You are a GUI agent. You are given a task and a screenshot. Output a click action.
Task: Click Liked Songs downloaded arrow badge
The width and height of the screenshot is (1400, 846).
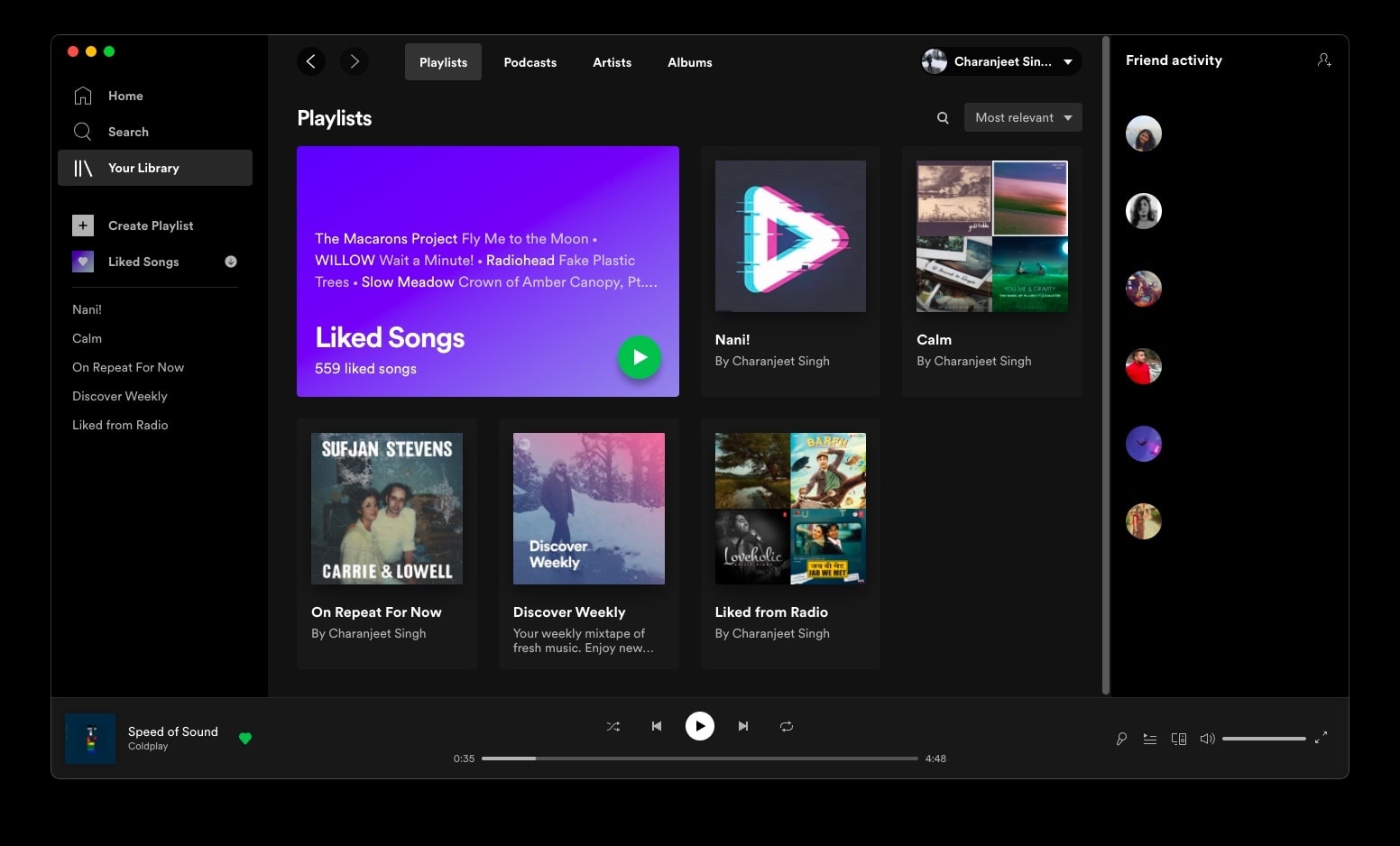(x=231, y=262)
